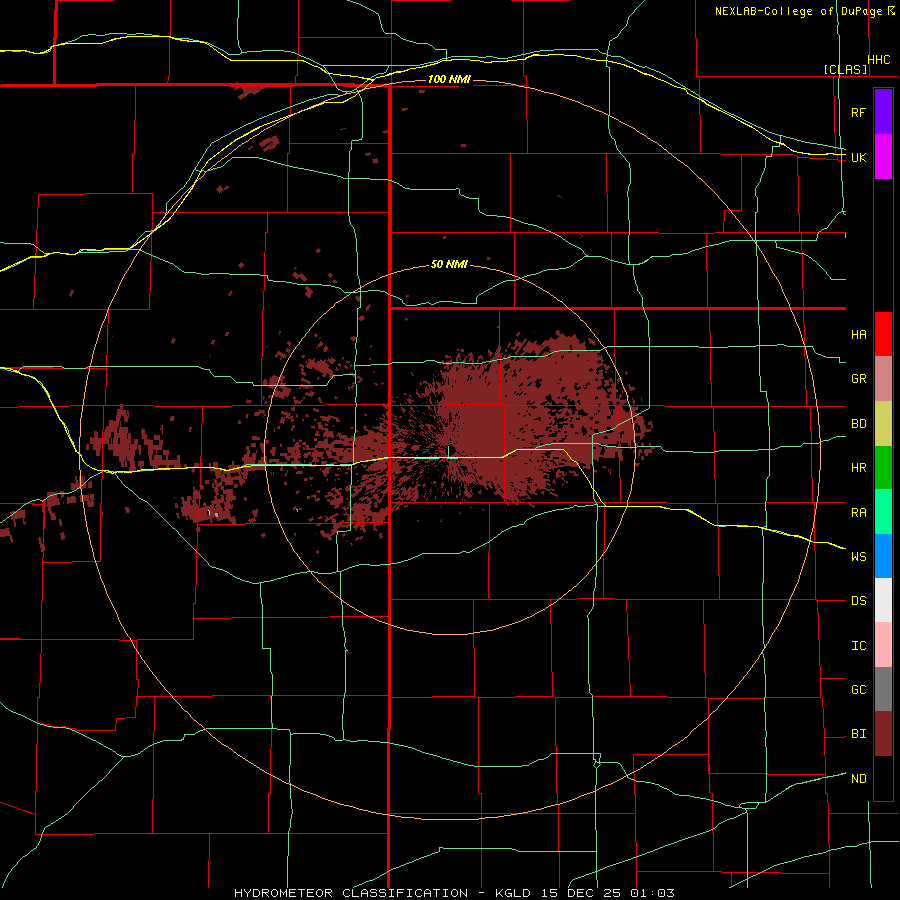Click the 'WS' legend label
Screen dimensions: 900x900
(859, 557)
